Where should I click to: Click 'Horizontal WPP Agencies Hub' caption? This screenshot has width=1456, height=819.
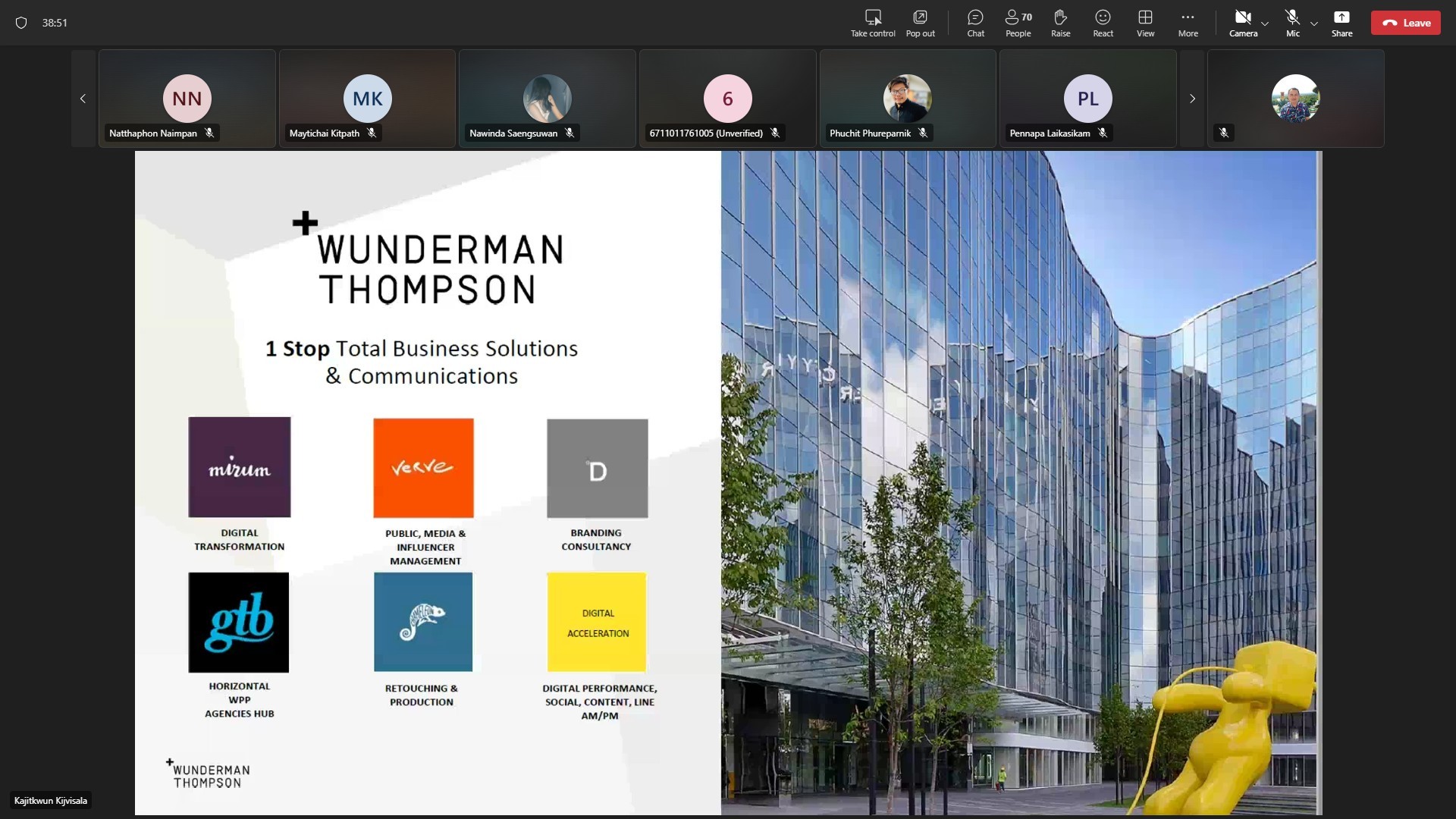pos(240,700)
